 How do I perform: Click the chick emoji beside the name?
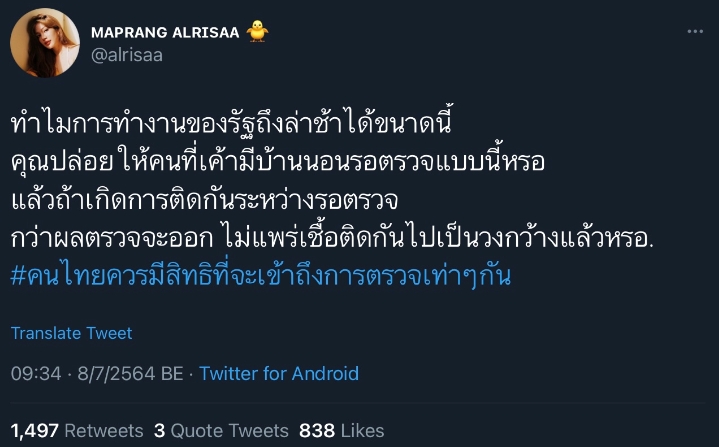coord(257,32)
